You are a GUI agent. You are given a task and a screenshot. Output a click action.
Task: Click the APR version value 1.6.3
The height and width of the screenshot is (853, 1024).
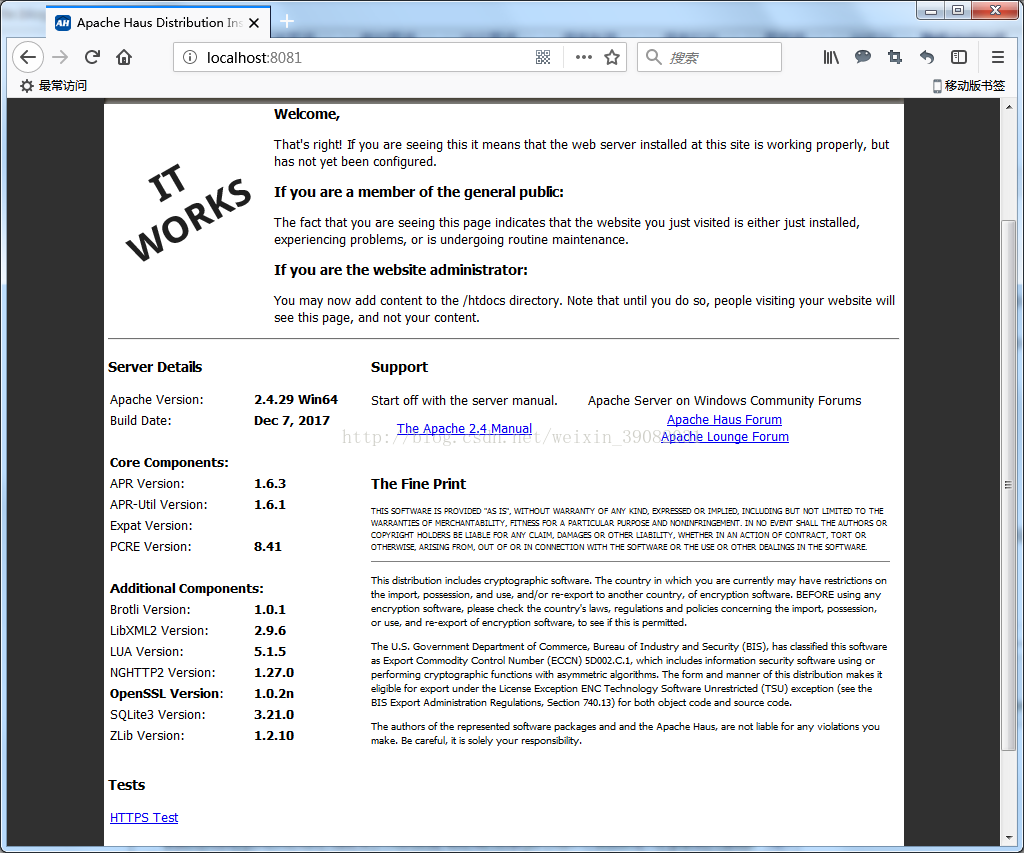(x=270, y=484)
